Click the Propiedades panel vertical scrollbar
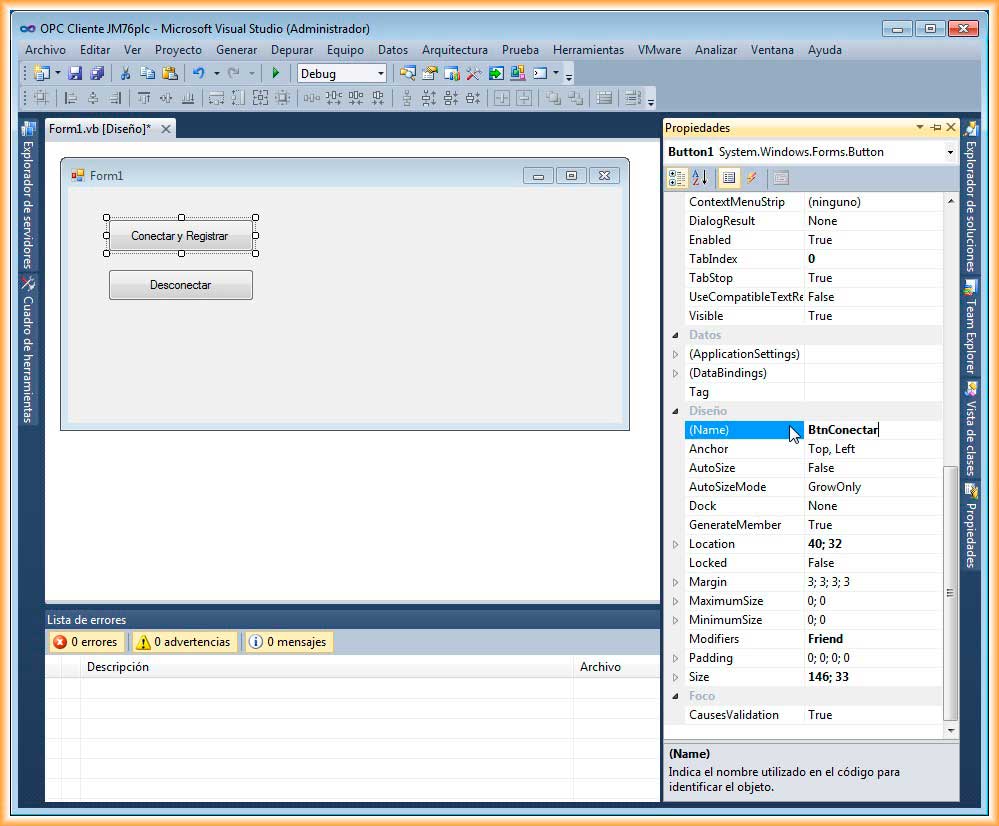The image size is (999, 826). [x=950, y=592]
